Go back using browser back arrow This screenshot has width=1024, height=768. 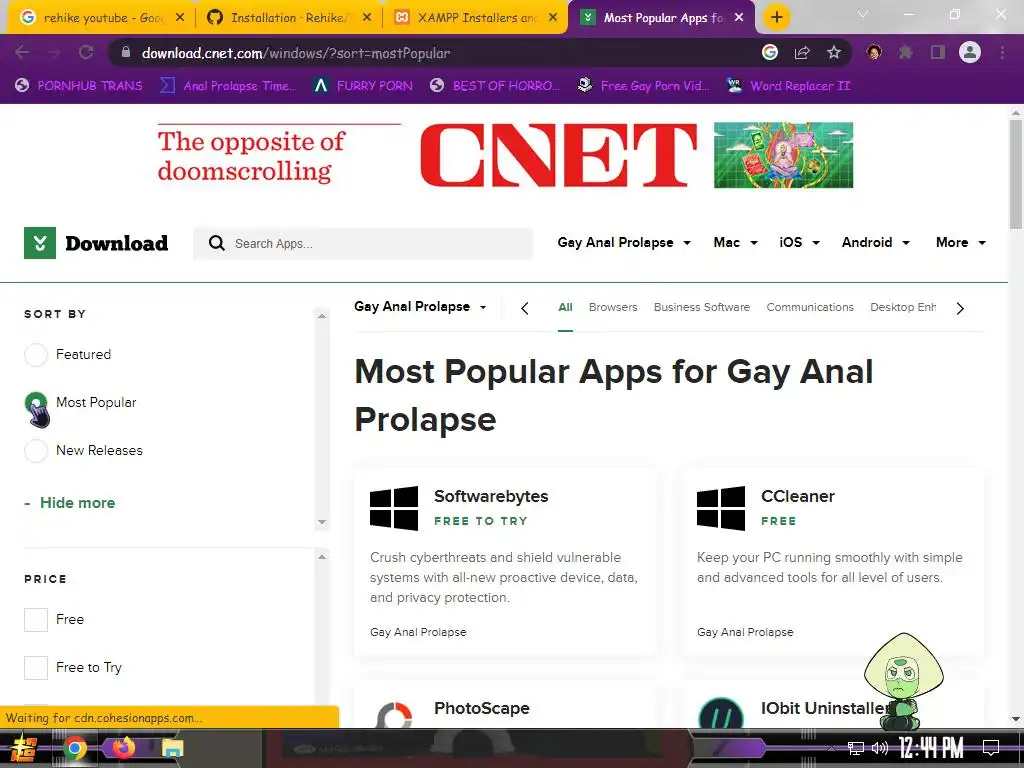point(22,53)
